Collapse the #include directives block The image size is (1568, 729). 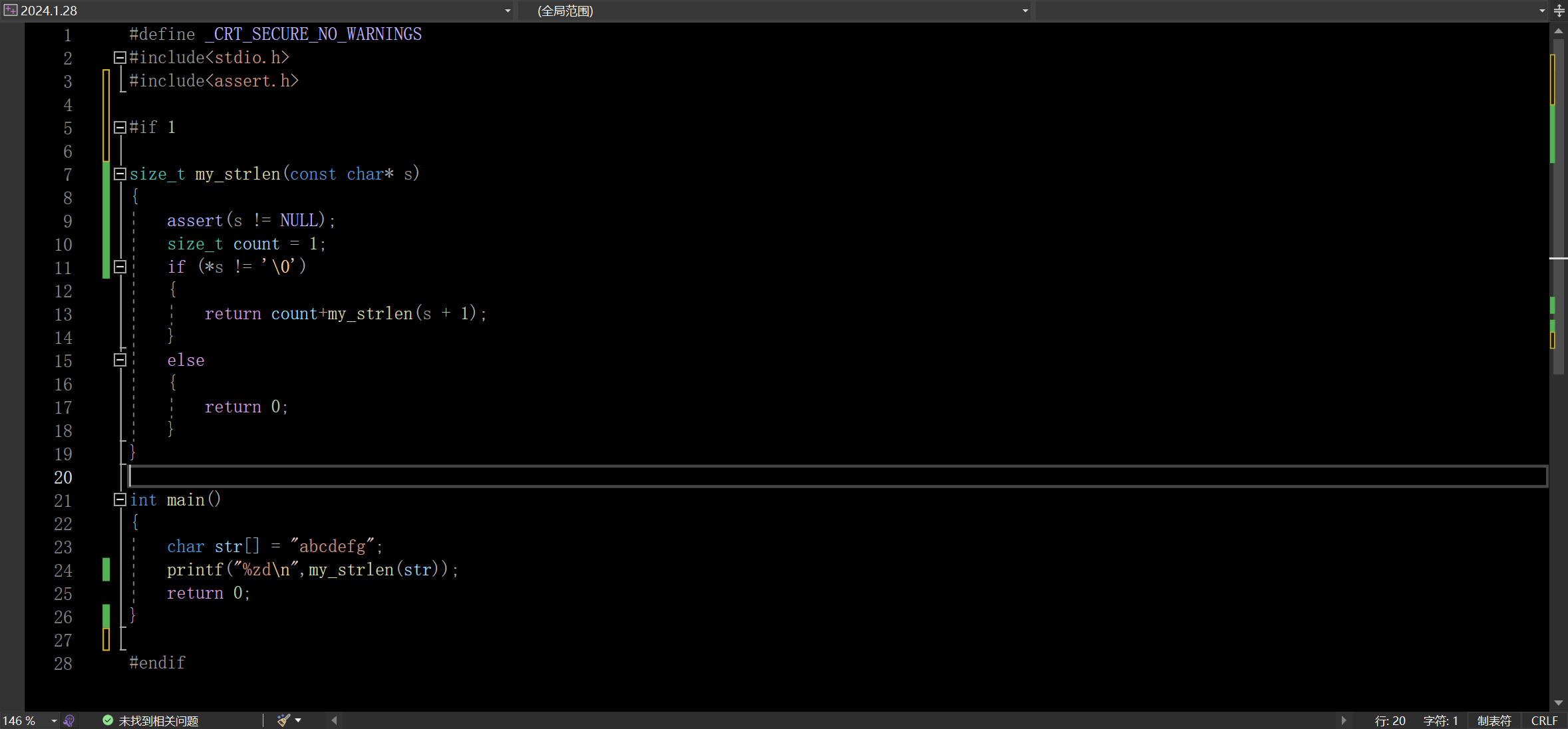[x=120, y=58]
